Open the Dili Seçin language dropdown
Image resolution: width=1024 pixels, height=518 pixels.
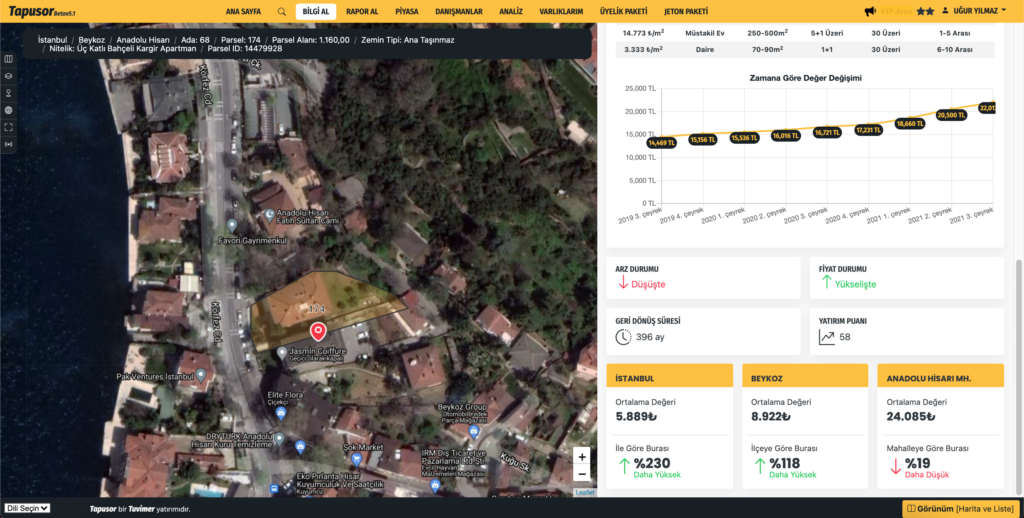click(28, 508)
